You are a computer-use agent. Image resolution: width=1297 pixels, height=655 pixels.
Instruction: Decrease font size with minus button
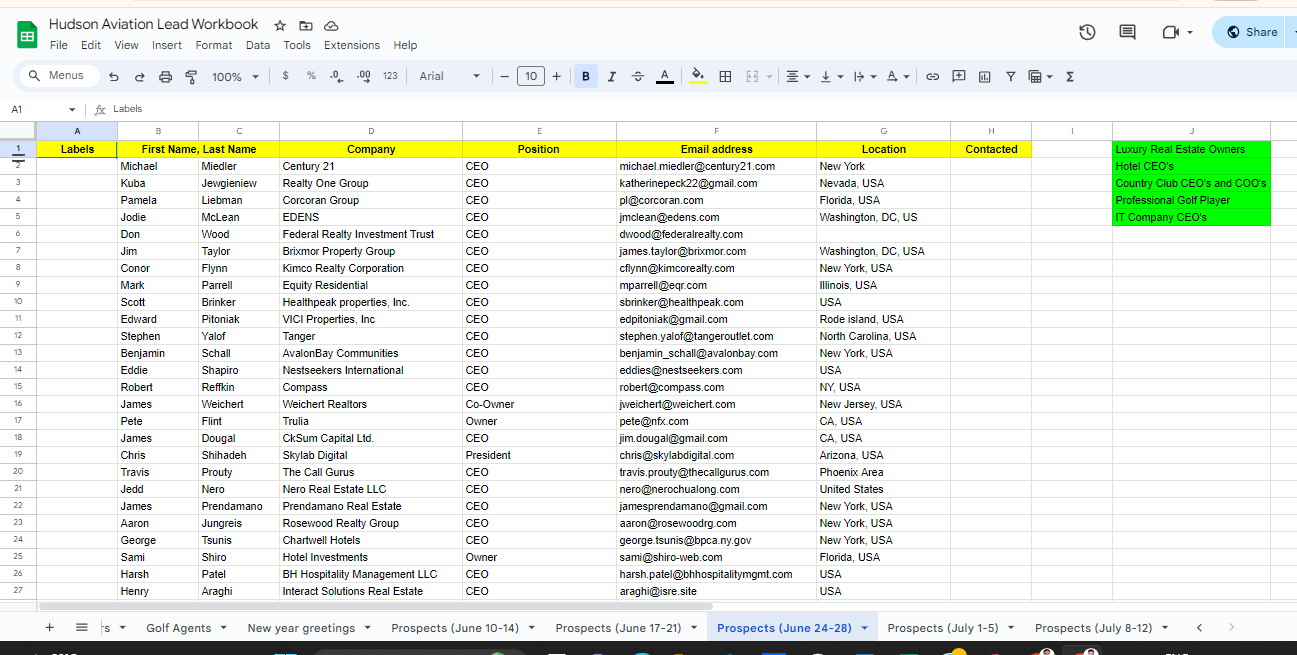[504, 76]
